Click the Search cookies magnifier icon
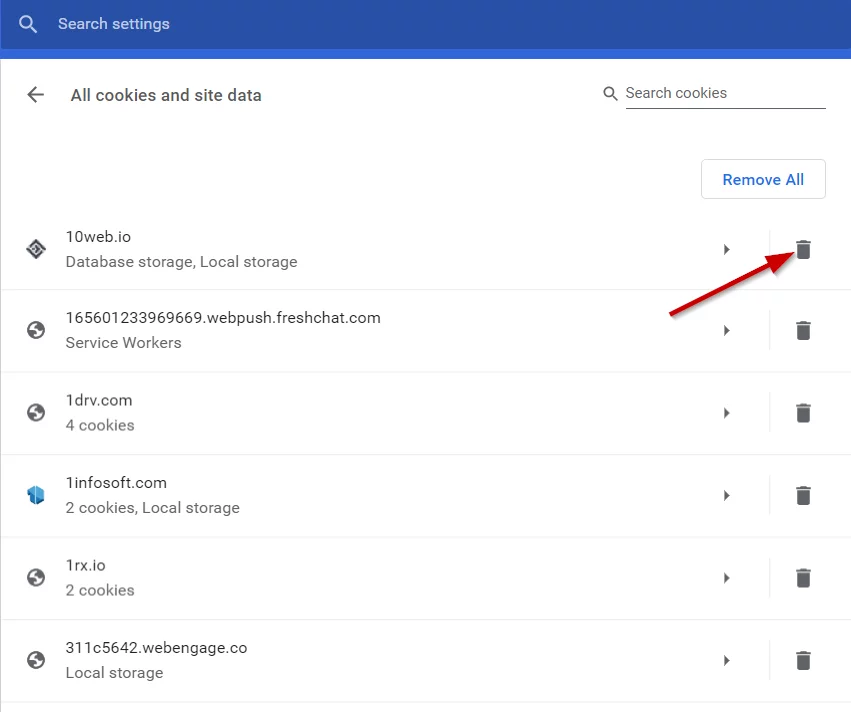Screen dimensions: 851x712 pyautogui.click(x=610, y=93)
